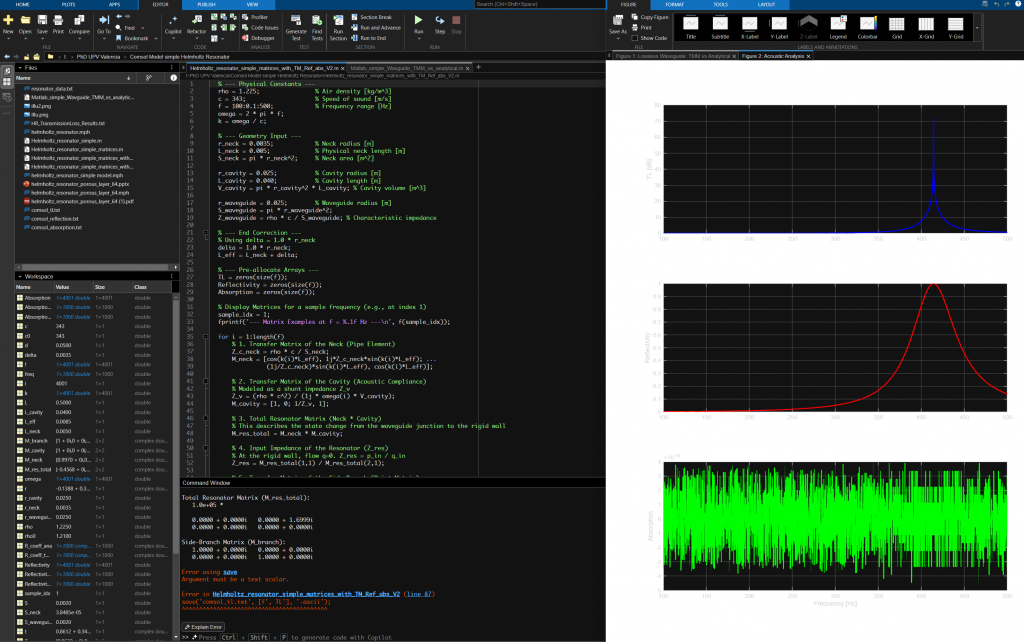
Task: Click the search documentation field
Action: tap(539, 4)
